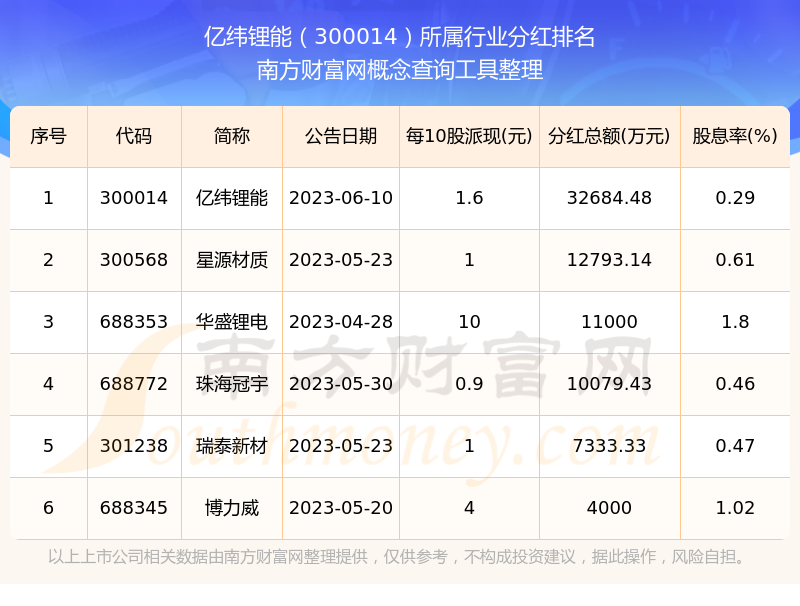This screenshot has height=606, width=800.
Task: Click the date 2023-06-10
Action: [x=341, y=198]
